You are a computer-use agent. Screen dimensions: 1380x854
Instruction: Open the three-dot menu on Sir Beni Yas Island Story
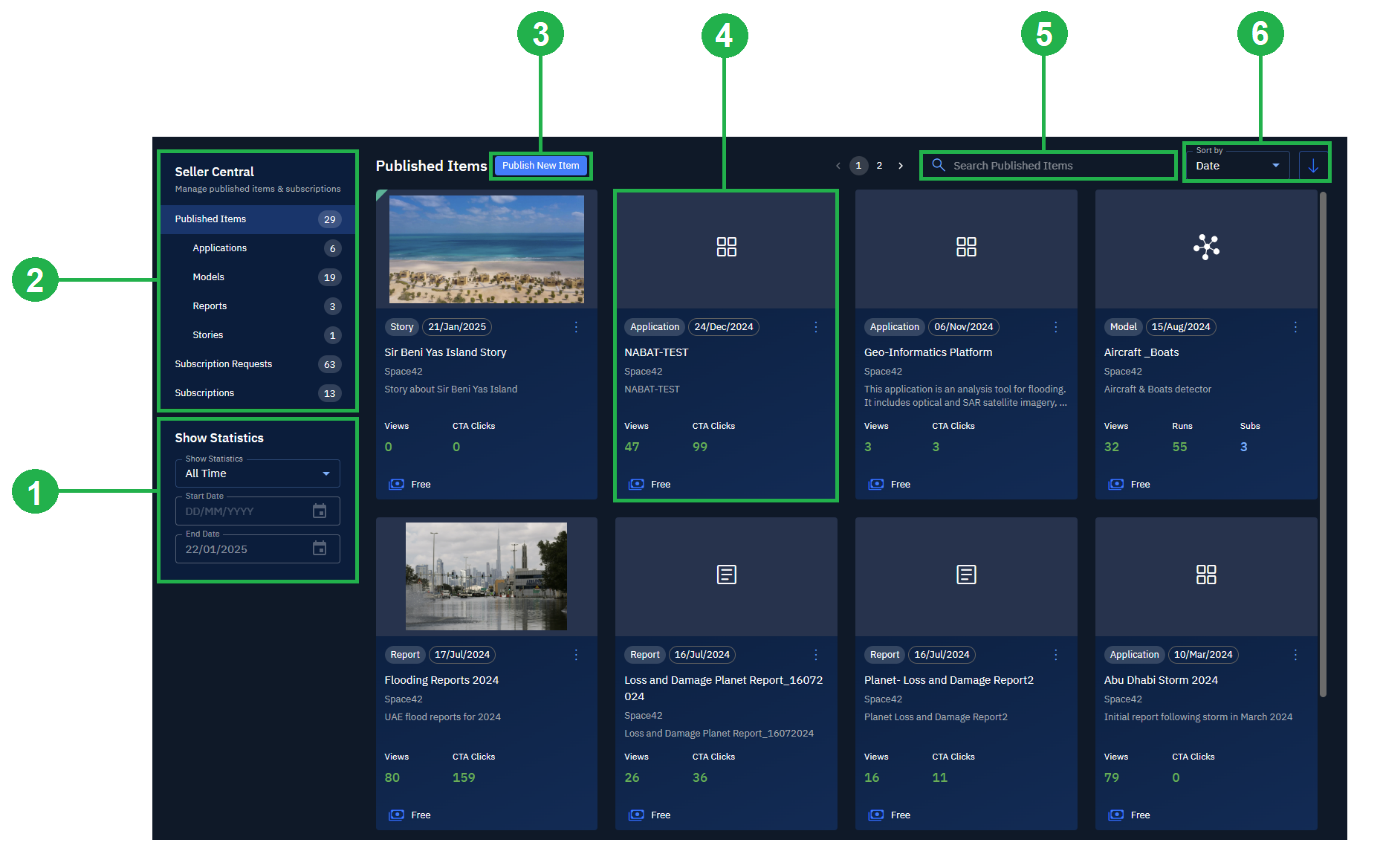click(576, 327)
